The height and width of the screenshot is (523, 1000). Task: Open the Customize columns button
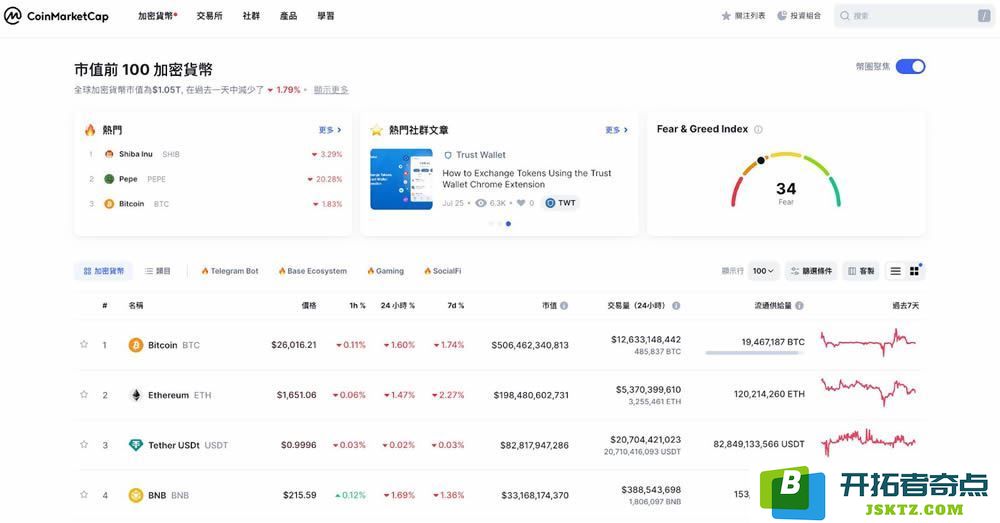pos(861,271)
